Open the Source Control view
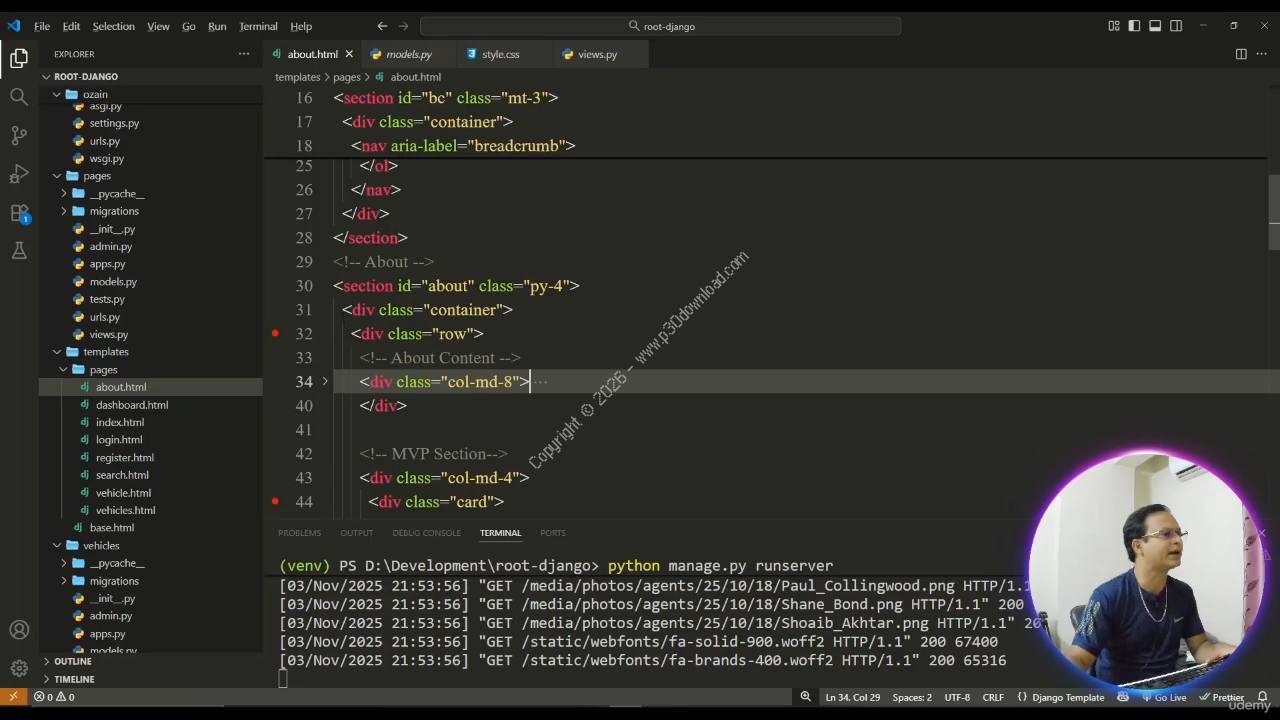Image resolution: width=1280 pixels, height=720 pixels. click(19, 135)
